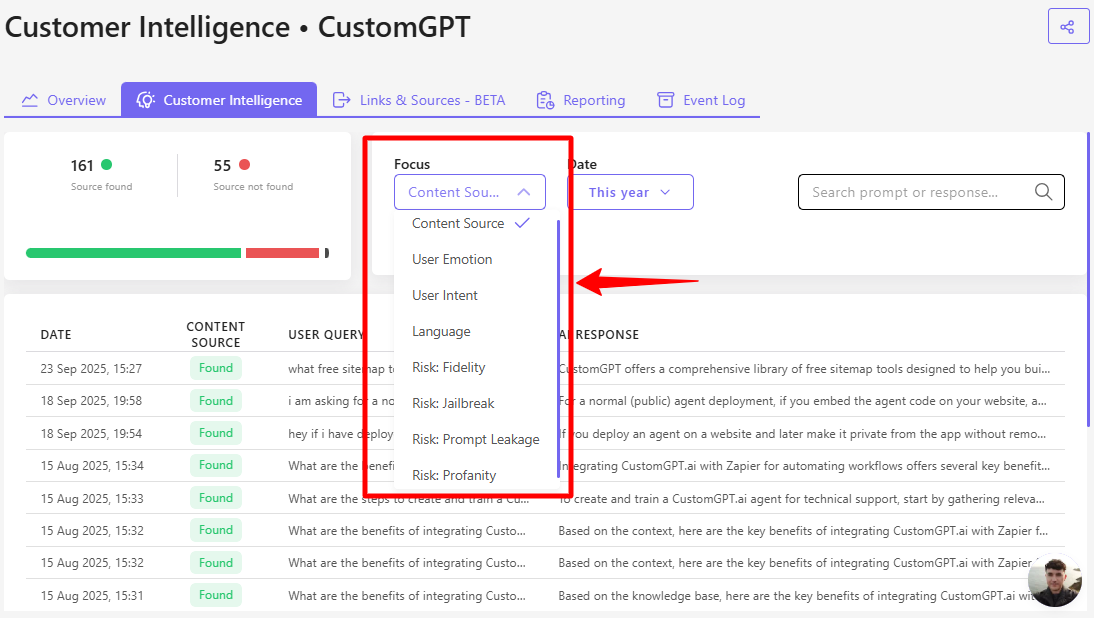Screen dimensions: 1094x618
Task: Click Found badge for 15 Aug 15:34 row
Action: coord(216,465)
